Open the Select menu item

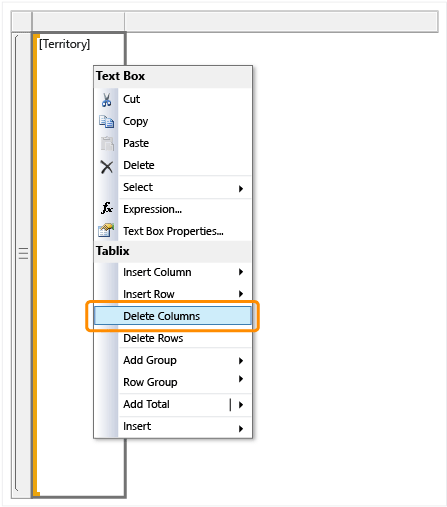pyautogui.click(x=173, y=187)
